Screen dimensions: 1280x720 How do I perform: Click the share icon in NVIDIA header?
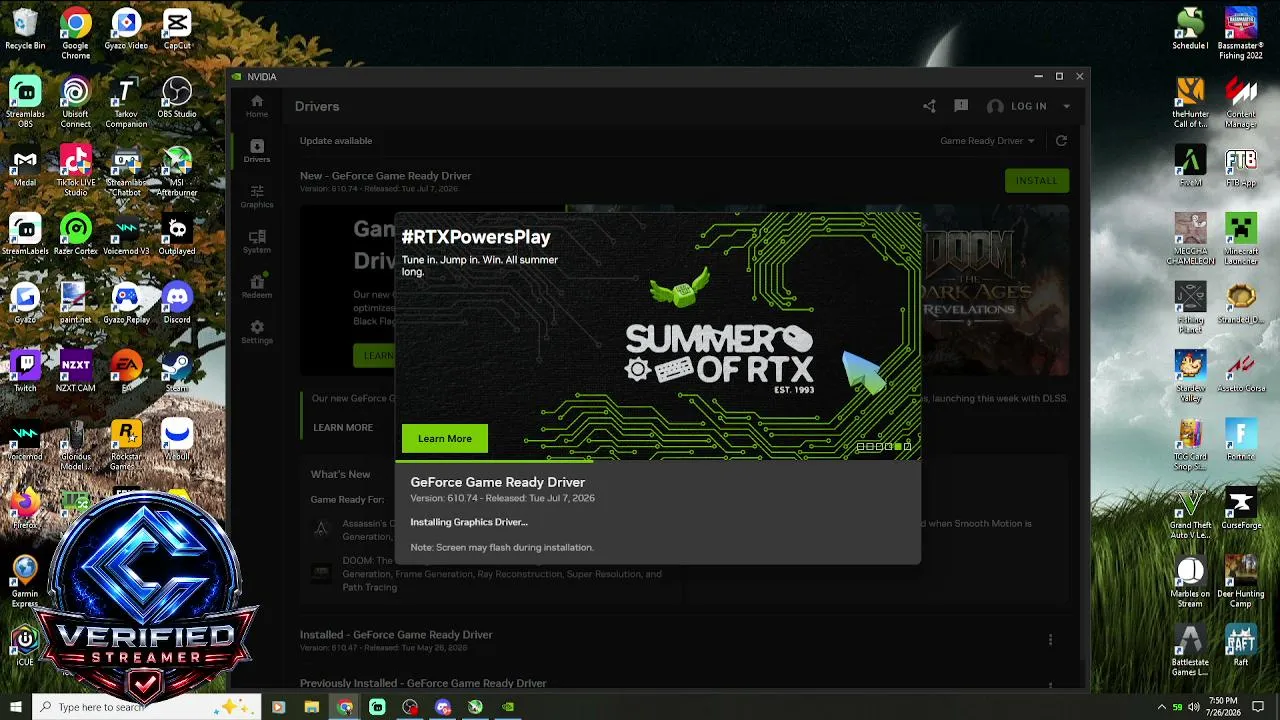click(929, 106)
